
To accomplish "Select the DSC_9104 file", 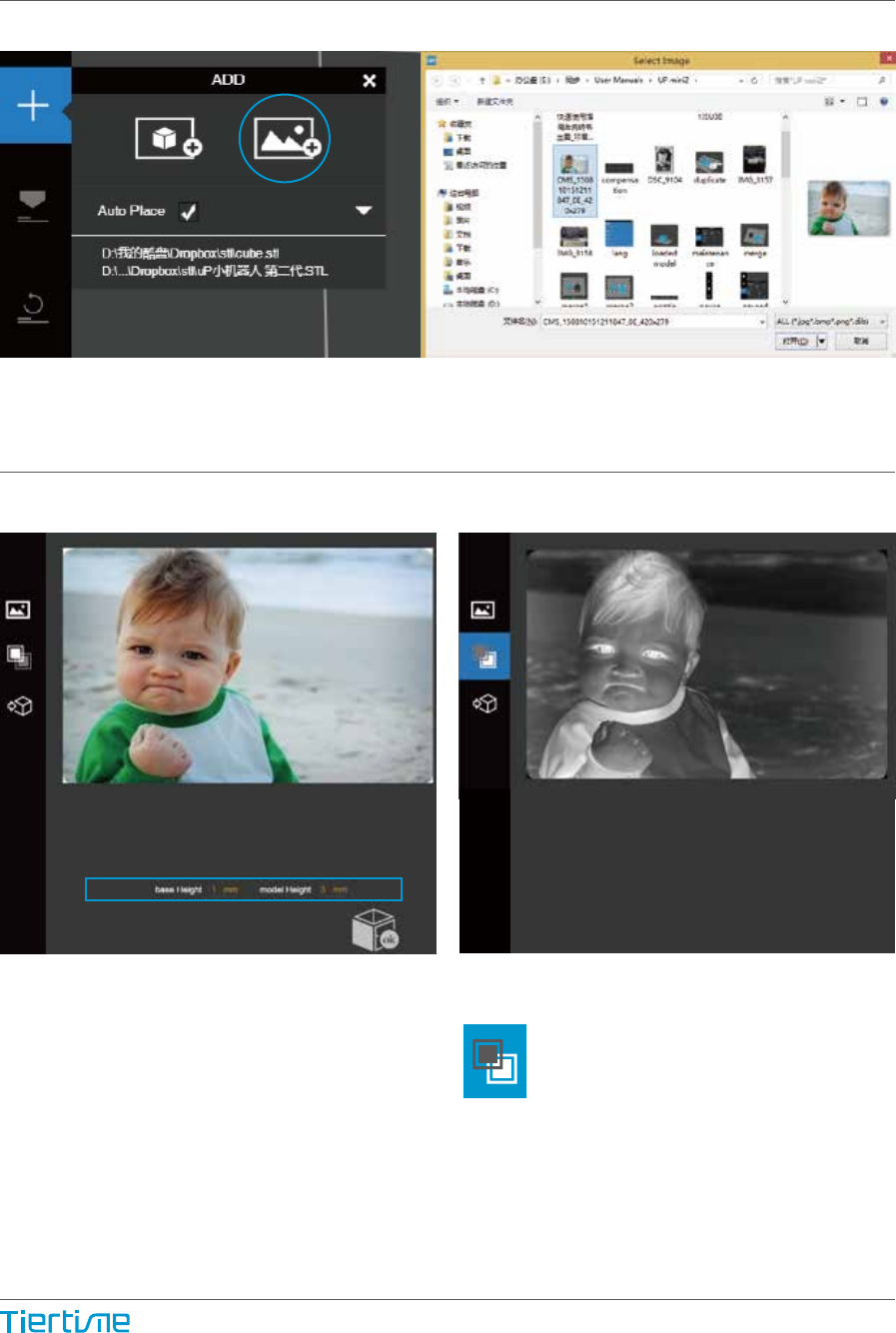I will (663, 165).
